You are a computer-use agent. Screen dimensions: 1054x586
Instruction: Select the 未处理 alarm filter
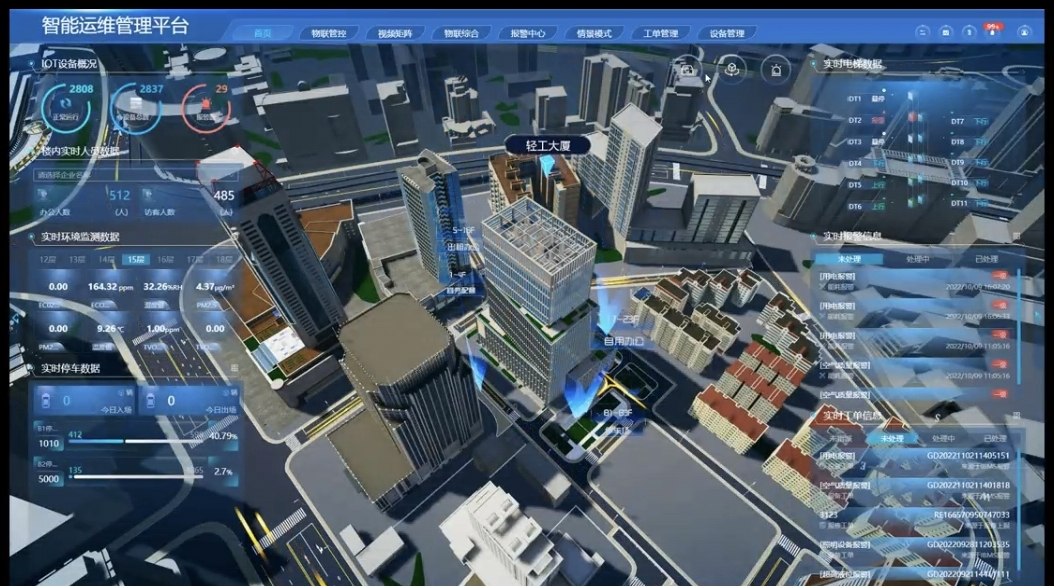[x=848, y=259]
